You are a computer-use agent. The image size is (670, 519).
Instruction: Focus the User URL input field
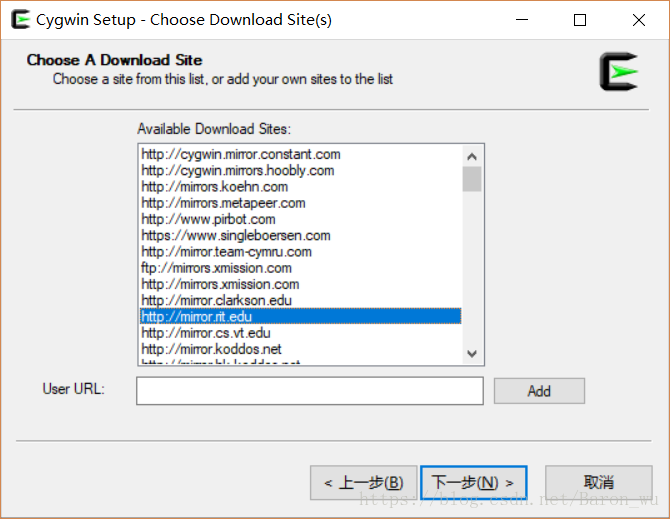coord(310,391)
